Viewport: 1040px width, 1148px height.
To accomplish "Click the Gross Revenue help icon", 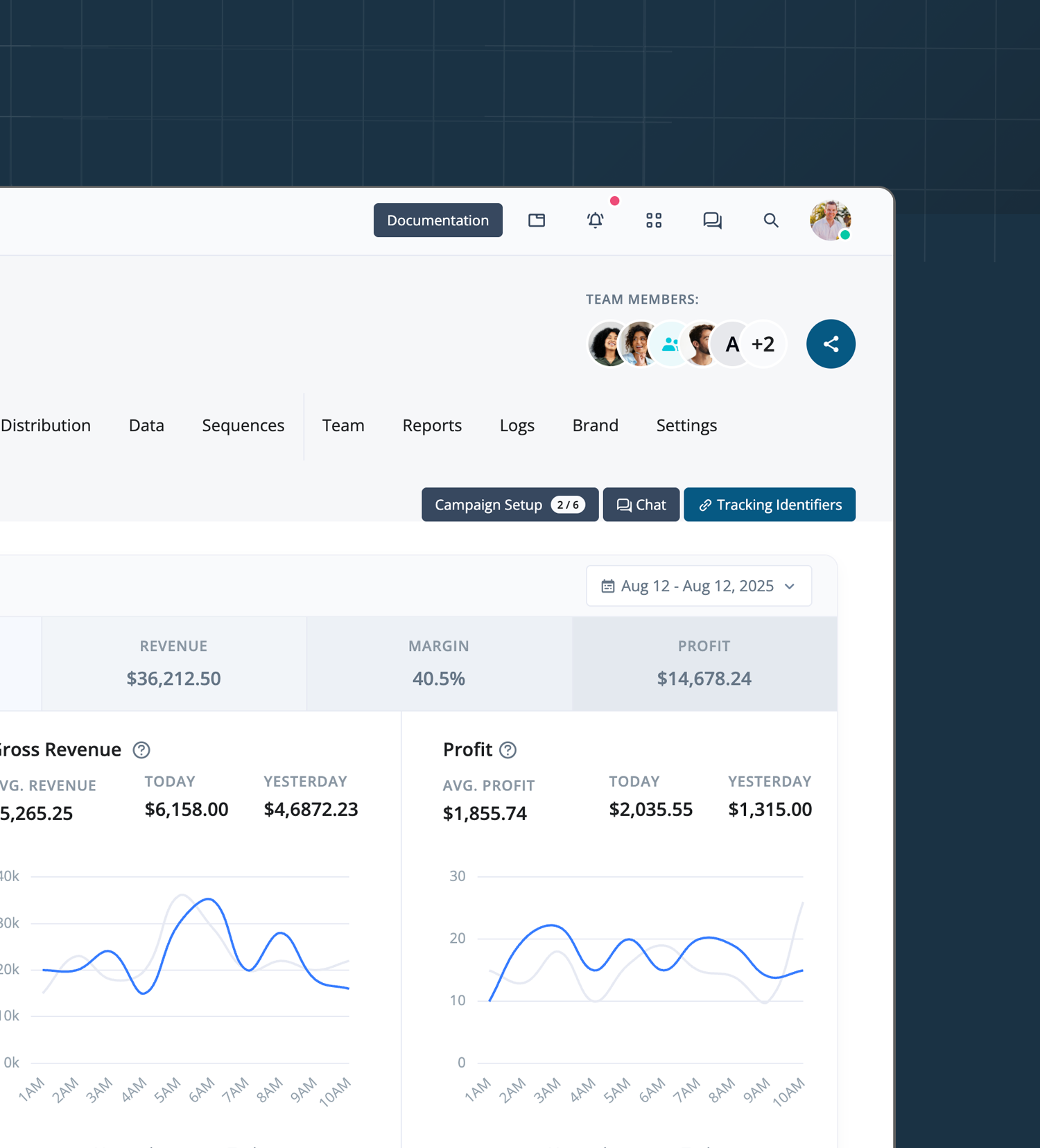I will (141, 750).
